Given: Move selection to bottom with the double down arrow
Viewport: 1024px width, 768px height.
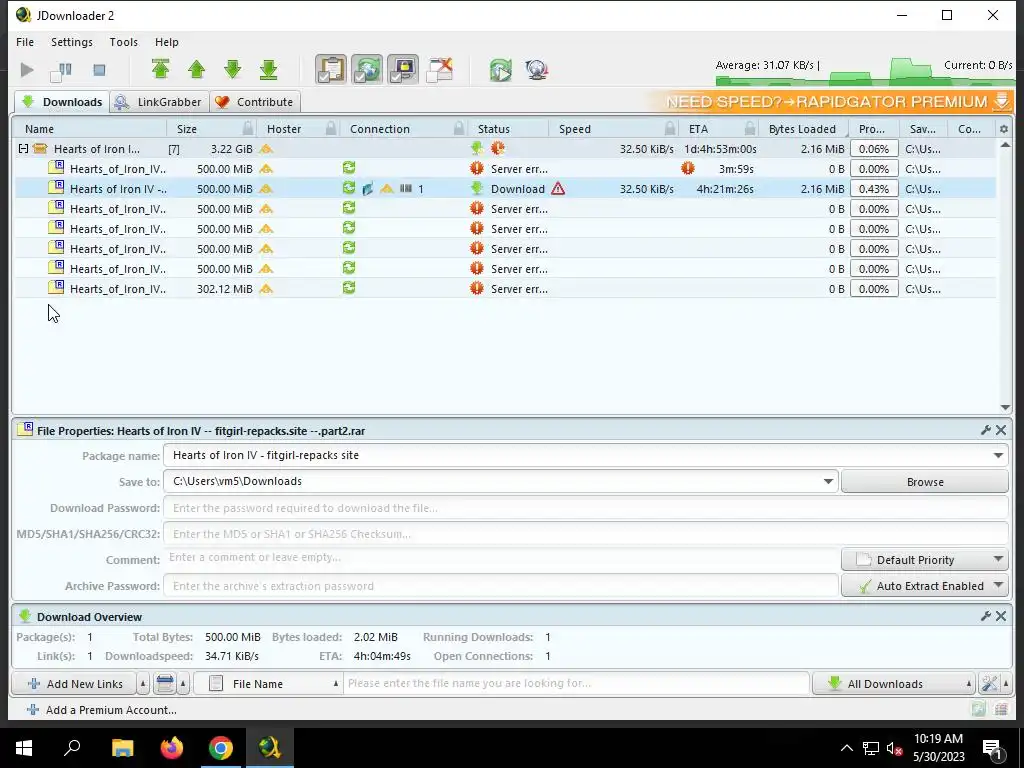Looking at the screenshot, I should 268,70.
